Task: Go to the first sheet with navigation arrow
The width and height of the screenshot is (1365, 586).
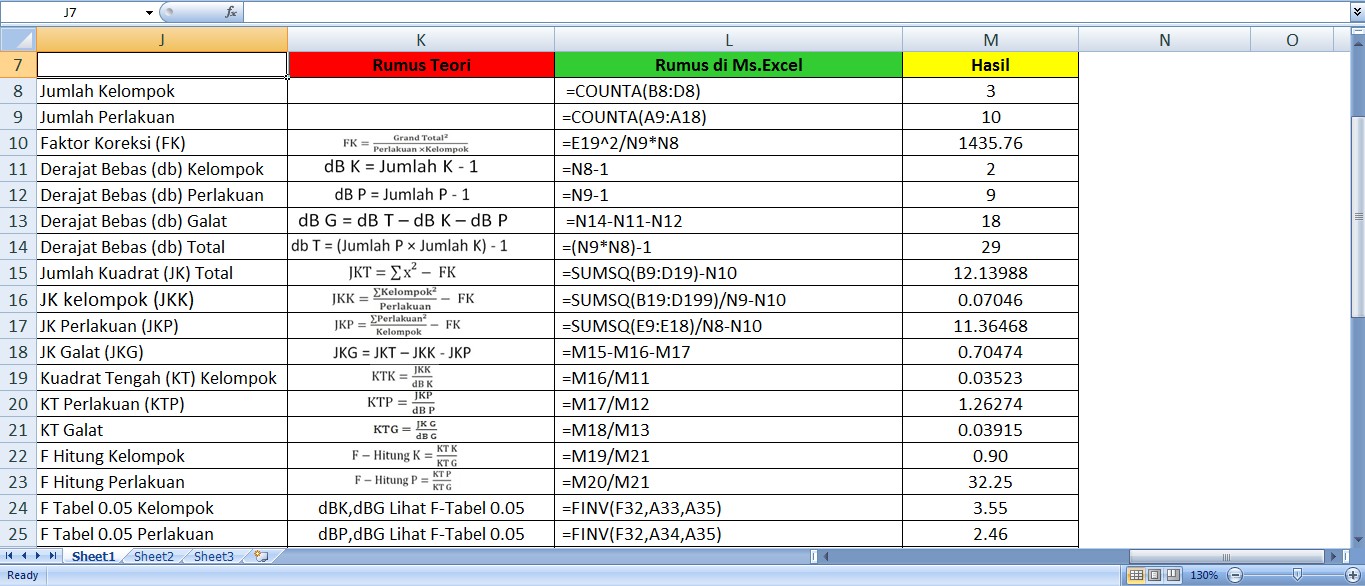Action: [10, 556]
